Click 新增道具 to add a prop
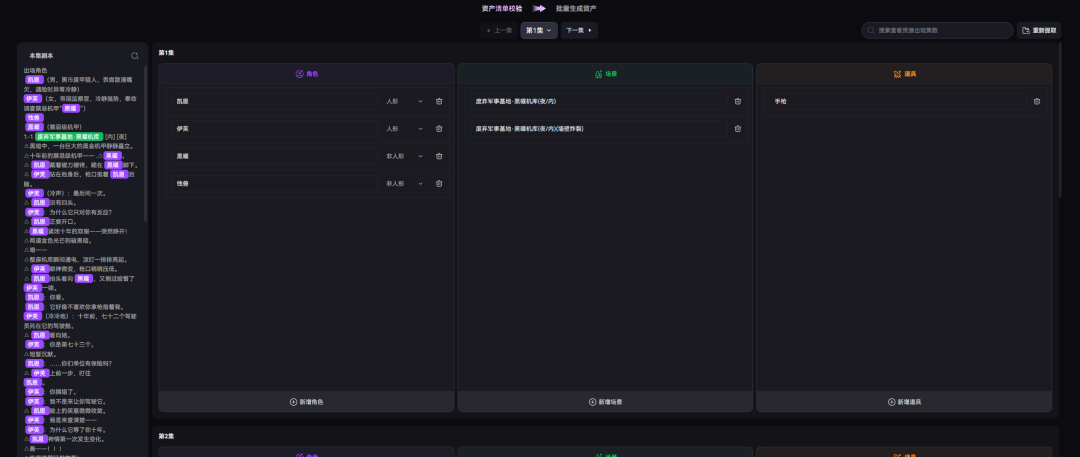1080x457 pixels. [x=904, y=402]
